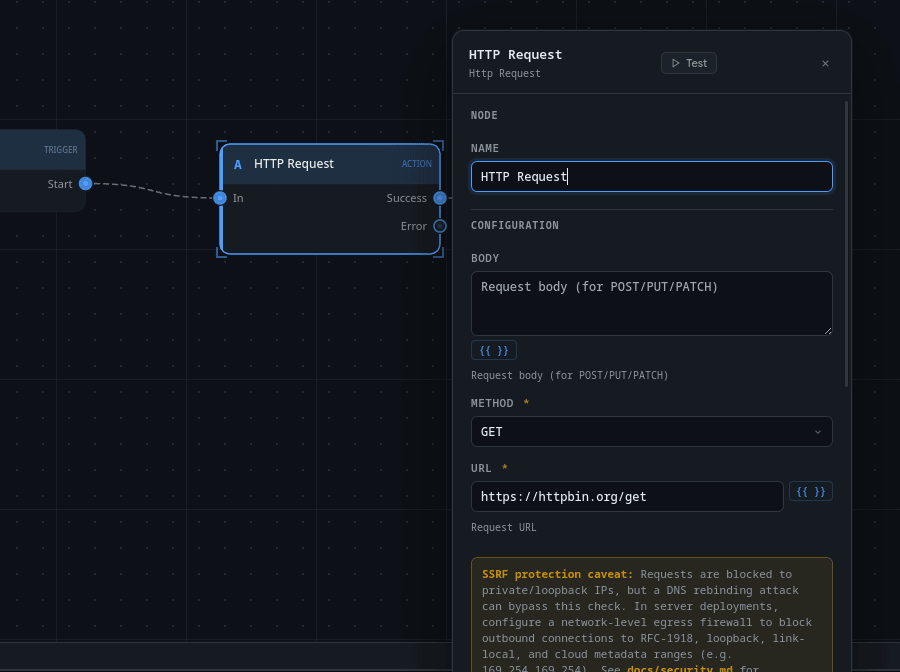
Task: Click the TRIGGER label on trigger node
Action: pos(60,150)
